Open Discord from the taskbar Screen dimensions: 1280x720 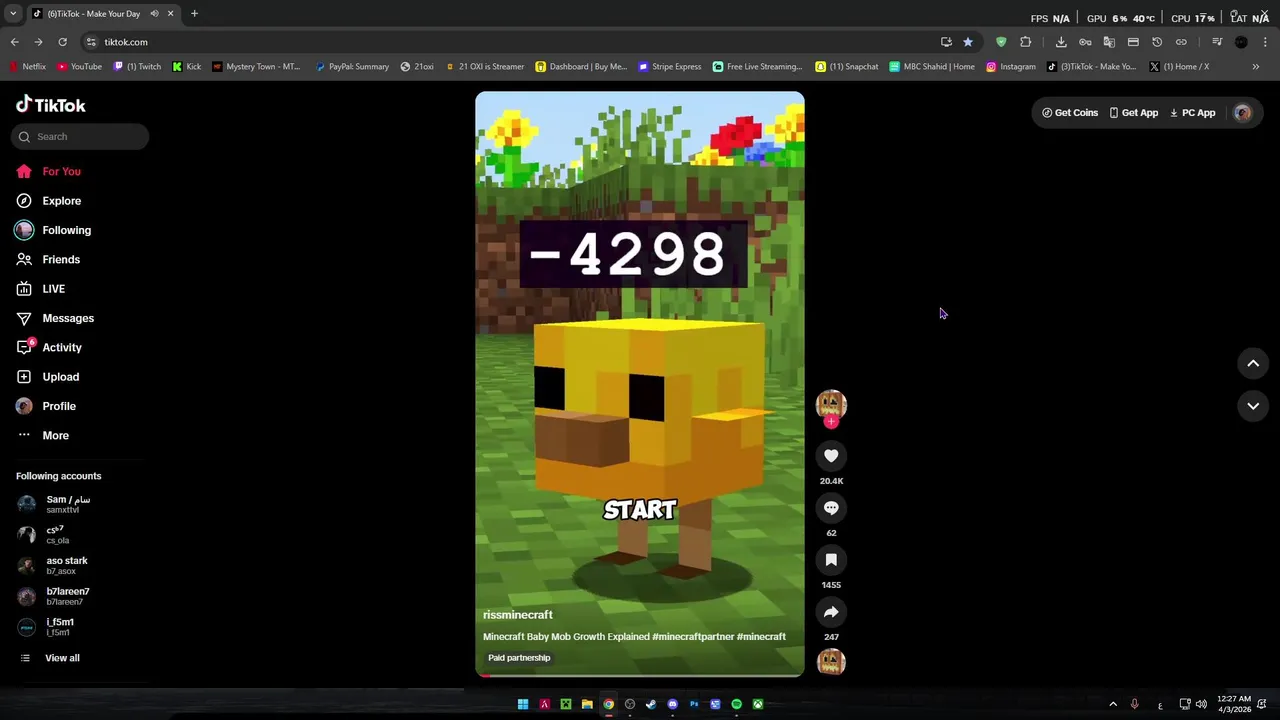[672, 704]
